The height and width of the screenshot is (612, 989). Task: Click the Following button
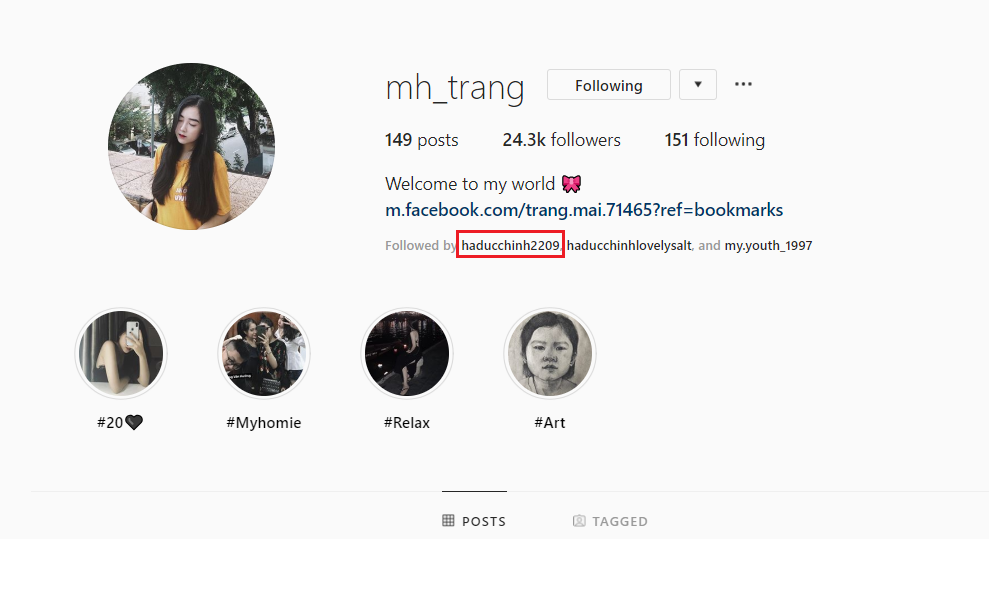point(609,85)
